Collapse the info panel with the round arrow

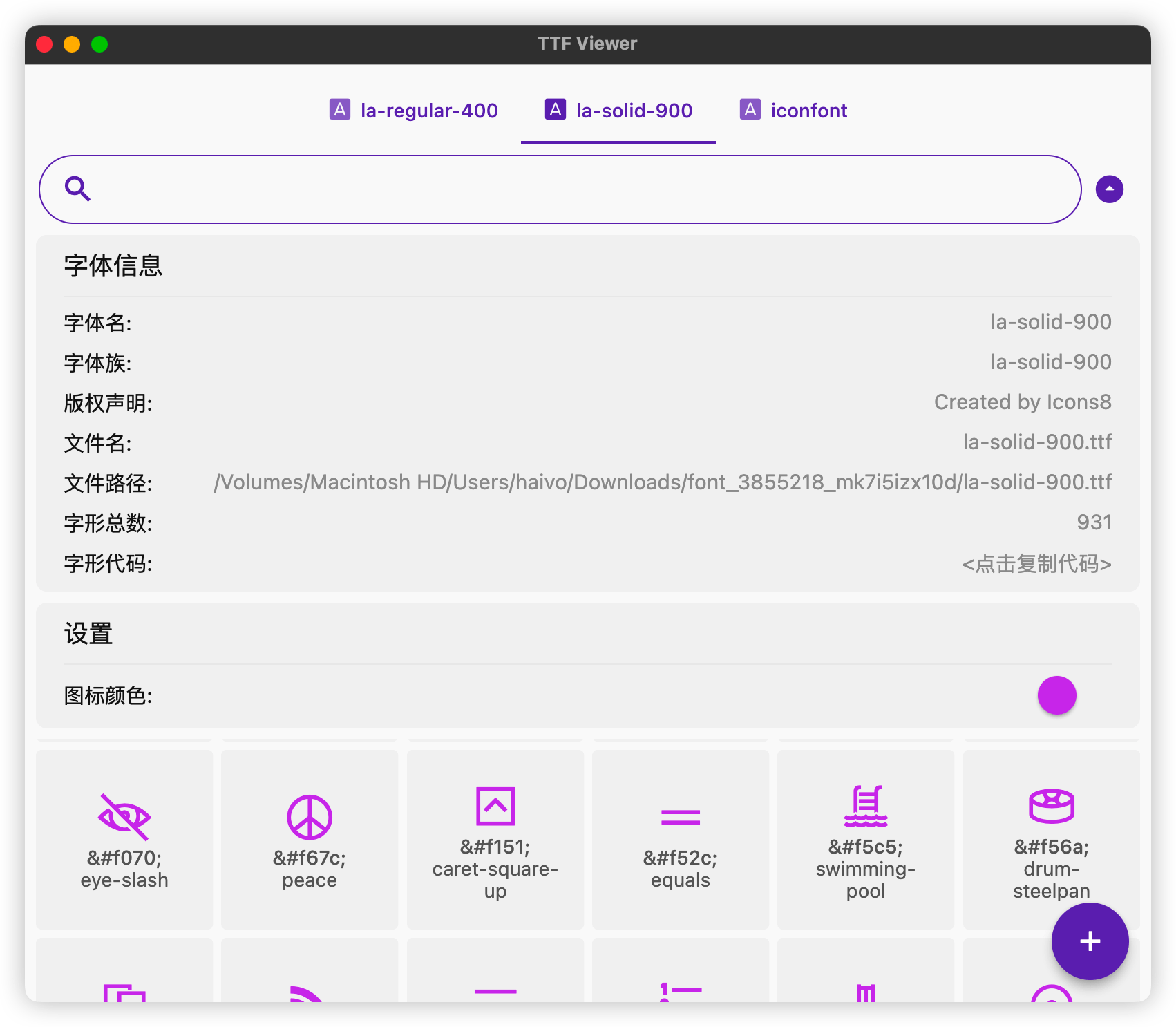pyautogui.click(x=1110, y=189)
